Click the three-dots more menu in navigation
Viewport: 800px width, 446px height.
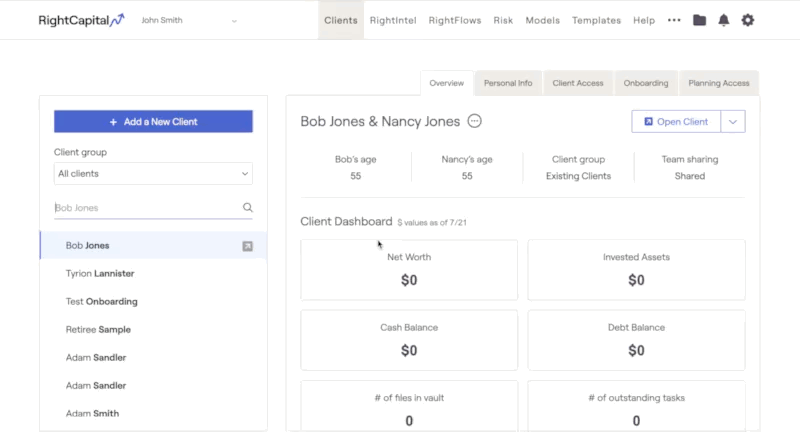[x=674, y=20]
